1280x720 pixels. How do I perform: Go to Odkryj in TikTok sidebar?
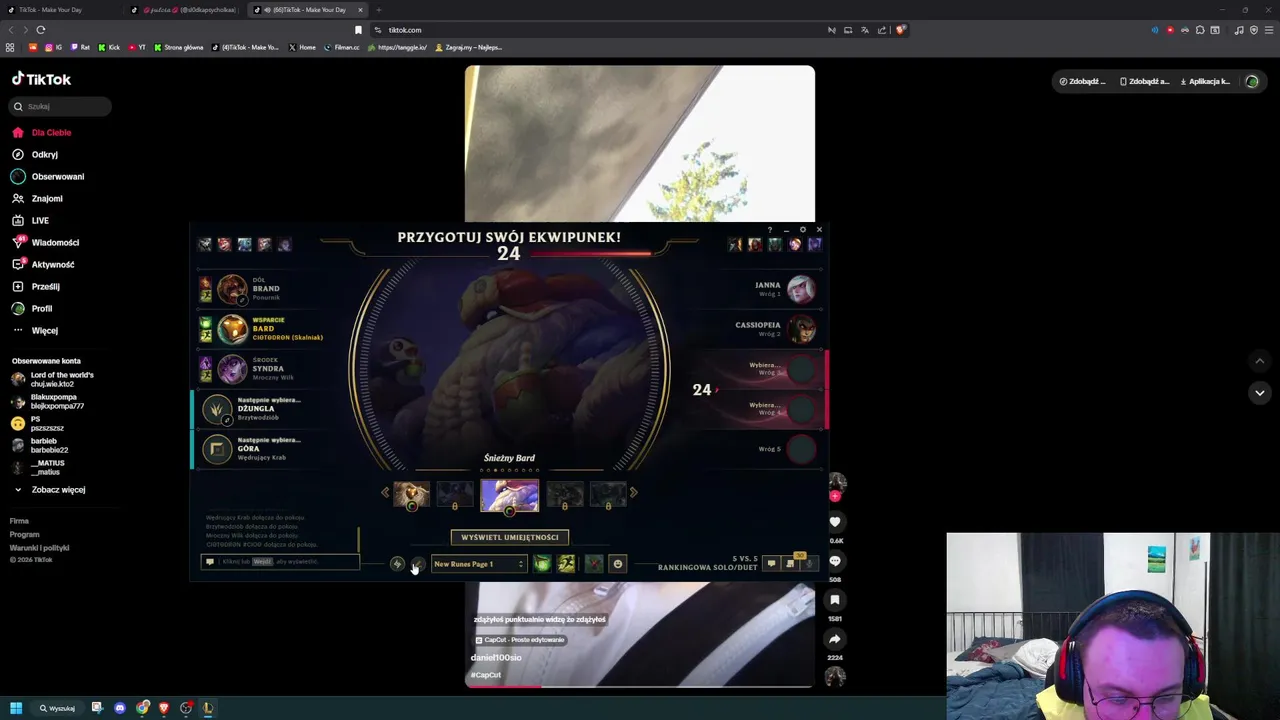(x=36, y=154)
